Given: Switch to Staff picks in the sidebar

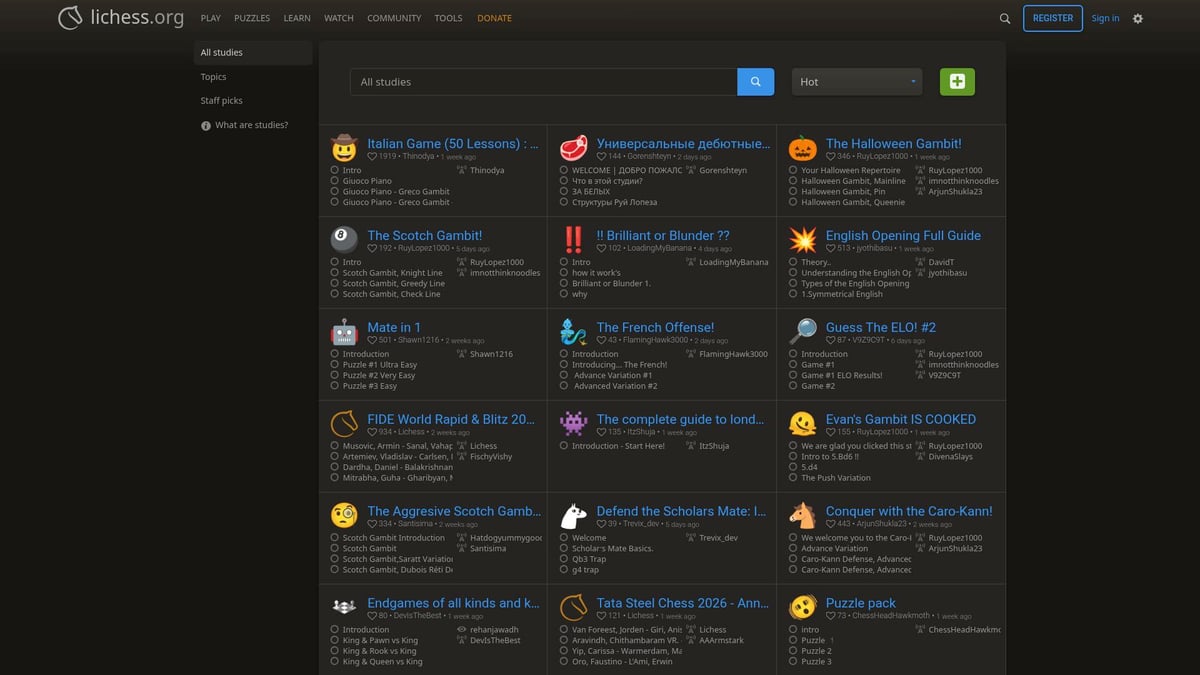Looking at the screenshot, I should click(221, 101).
